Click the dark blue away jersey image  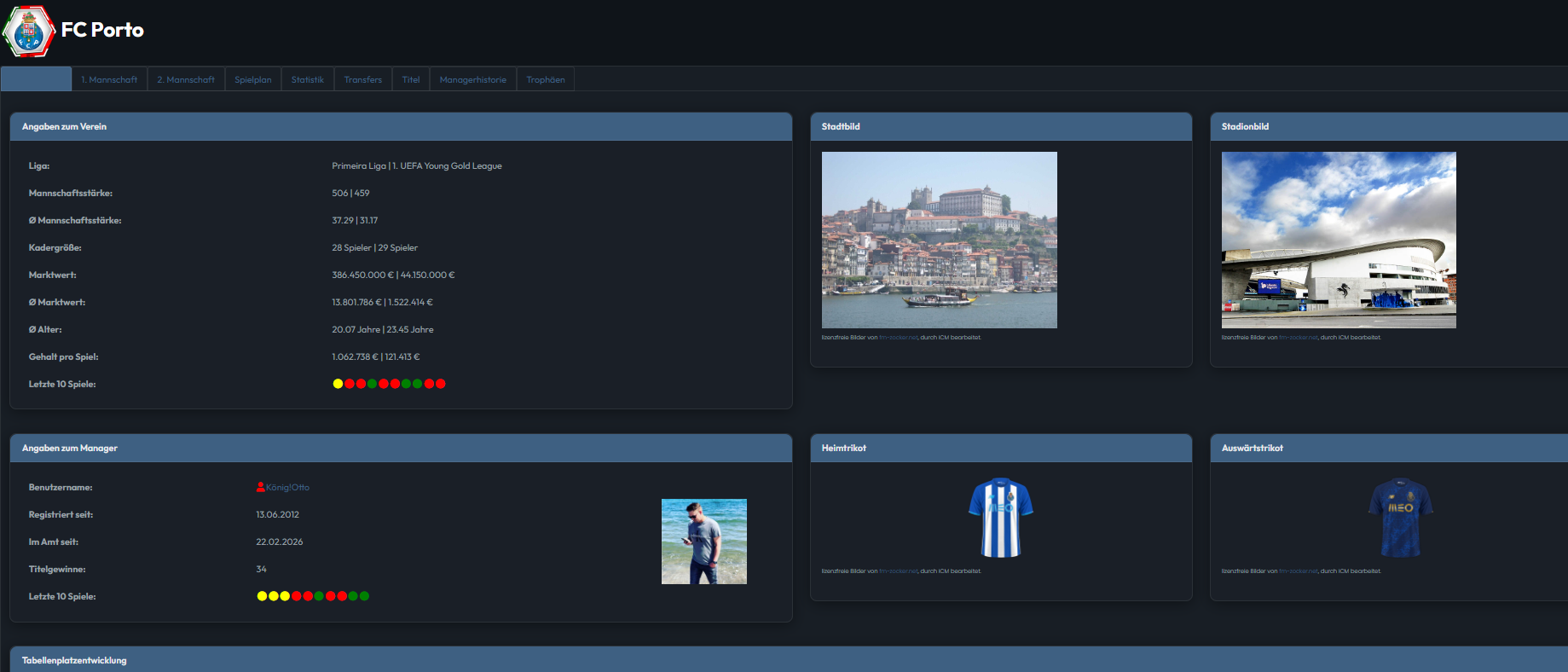(x=1400, y=518)
